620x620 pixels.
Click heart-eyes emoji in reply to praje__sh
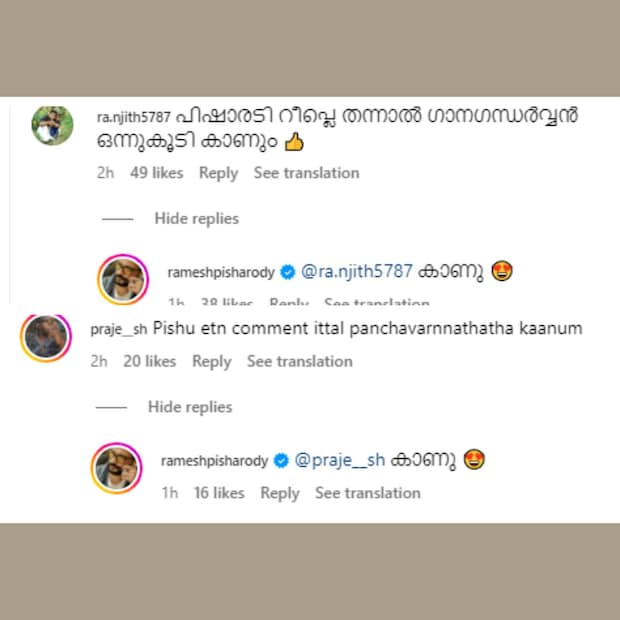tap(474, 459)
